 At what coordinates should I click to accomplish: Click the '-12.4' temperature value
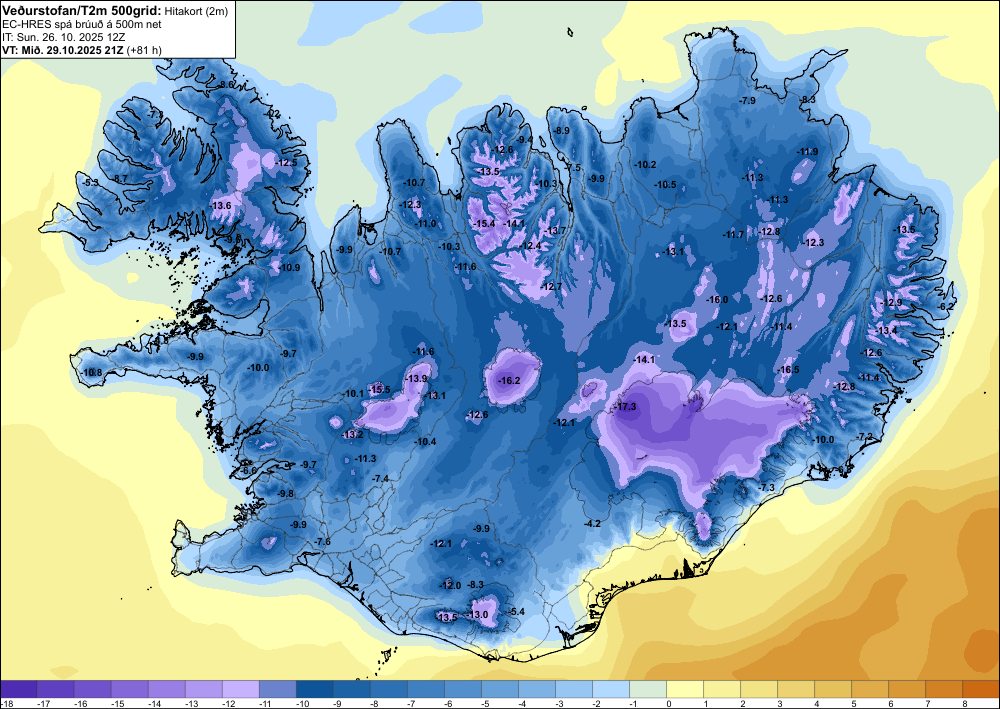(530, 245)
